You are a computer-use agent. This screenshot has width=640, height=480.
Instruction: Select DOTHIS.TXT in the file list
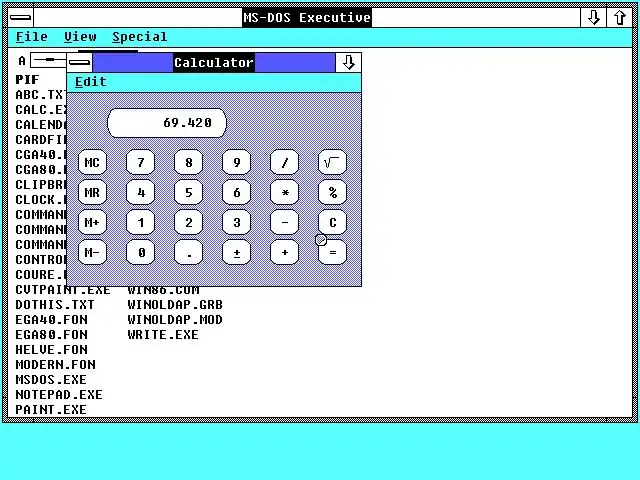[x=55, y=305]
